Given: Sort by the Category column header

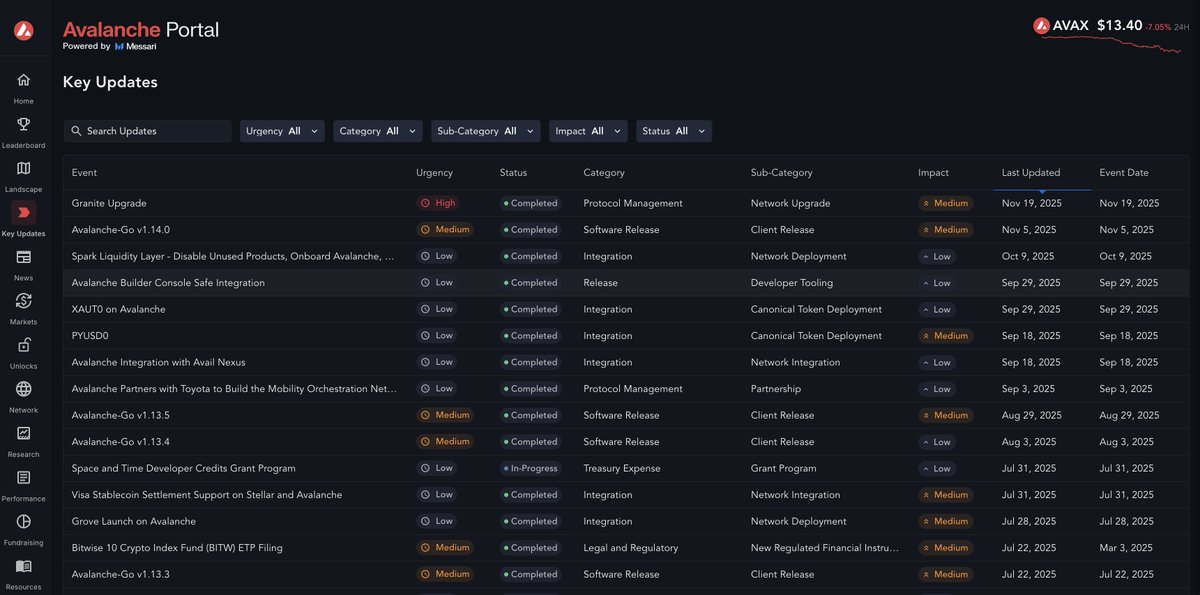Looking at the screenshot, I should [x=604, y=173].
